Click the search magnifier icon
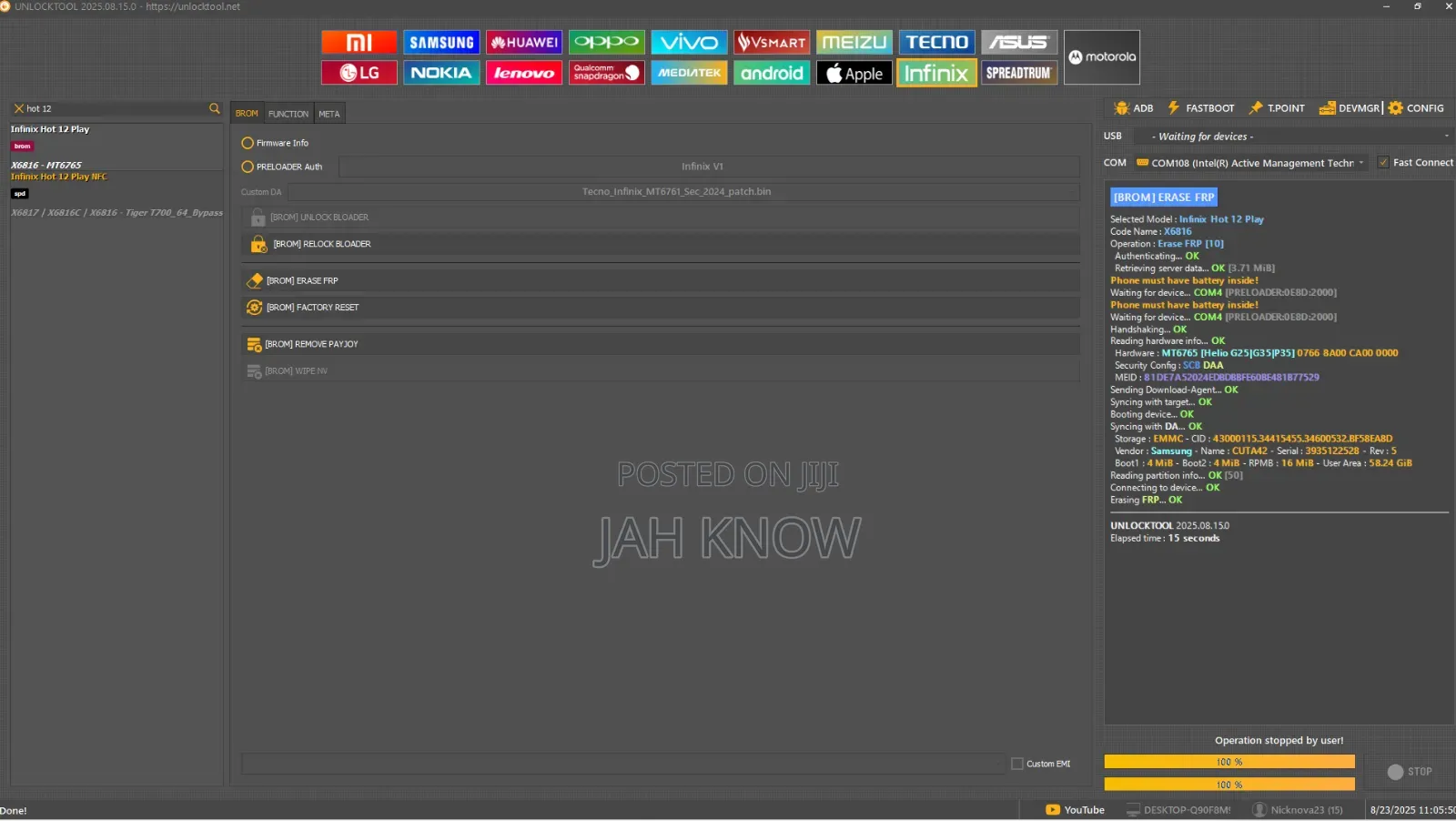The height and width of the screenshot is (821, 1456). click(x=215, y=108)
